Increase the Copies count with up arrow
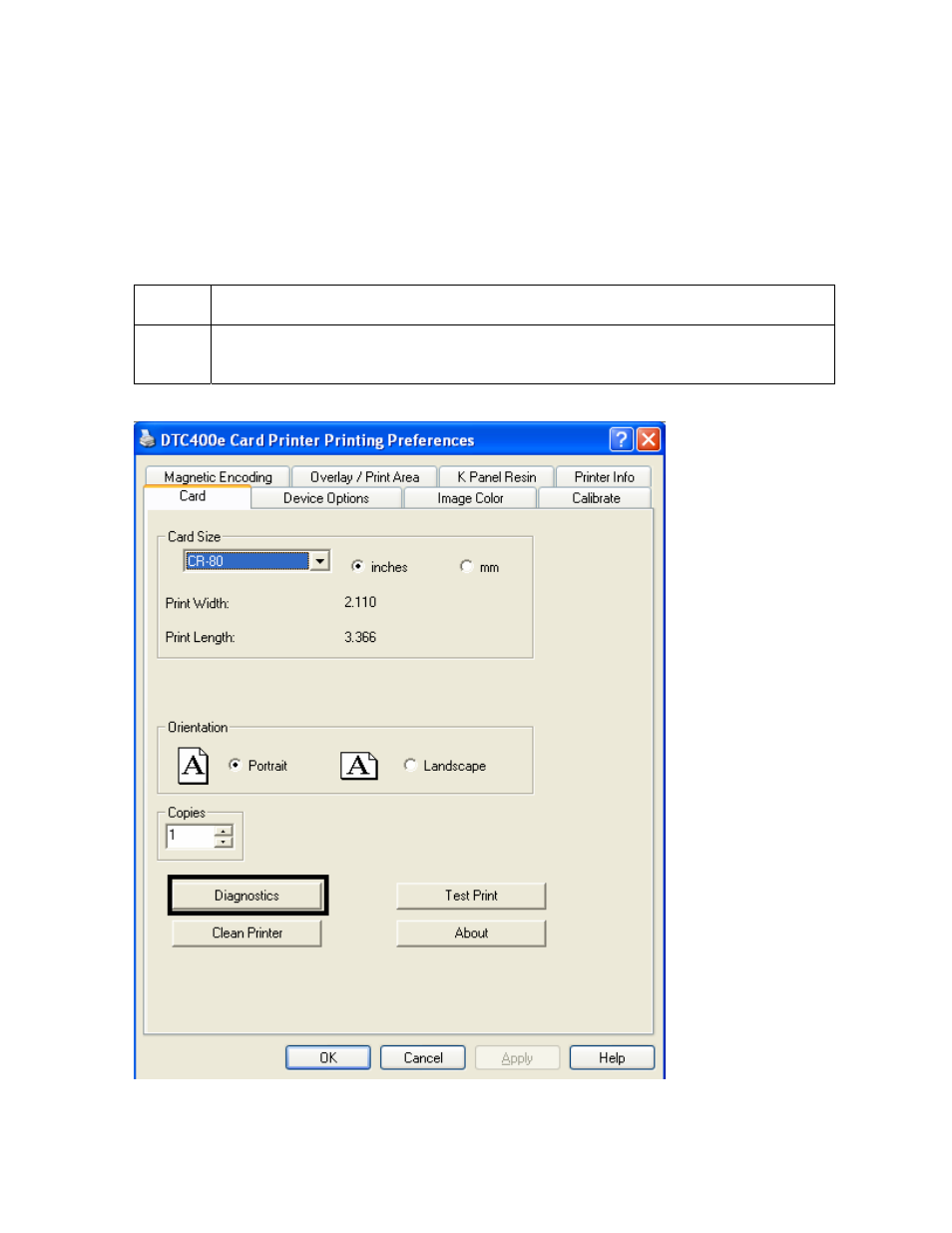The image size is (952, 1233). [224, 831]
